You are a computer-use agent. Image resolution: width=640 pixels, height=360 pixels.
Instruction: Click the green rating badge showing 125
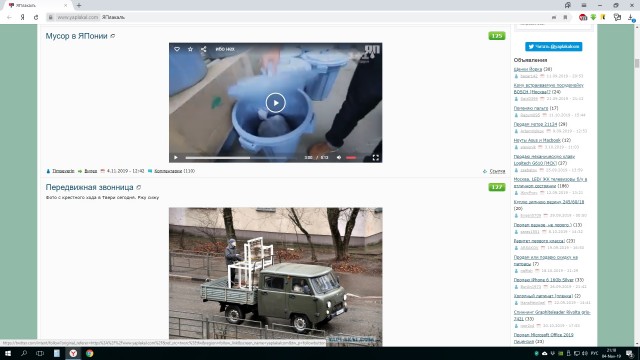497,36
